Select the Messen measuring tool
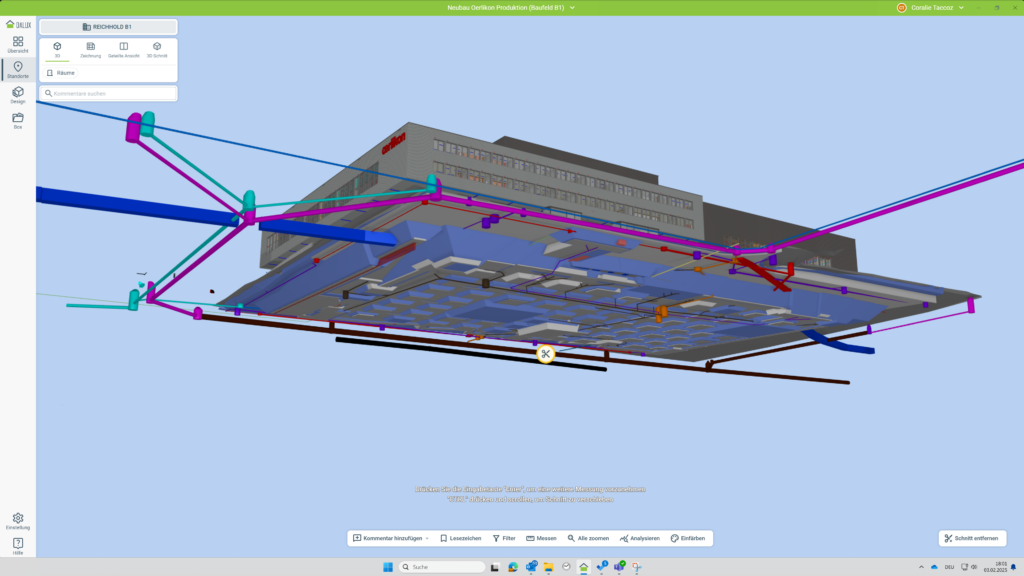This screenshot has height=576, width=1024. click(541, 538)
